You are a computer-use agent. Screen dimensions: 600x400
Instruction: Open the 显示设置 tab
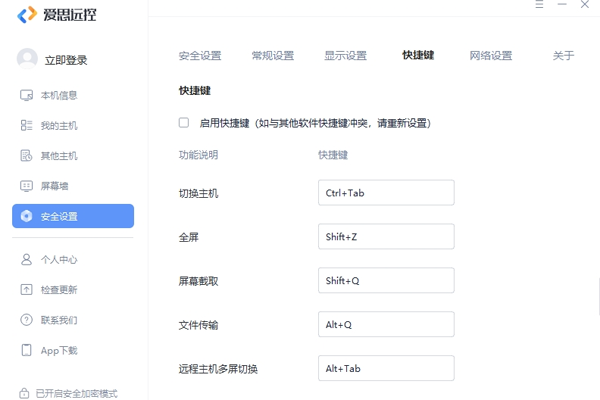click(x=345, y=56)
